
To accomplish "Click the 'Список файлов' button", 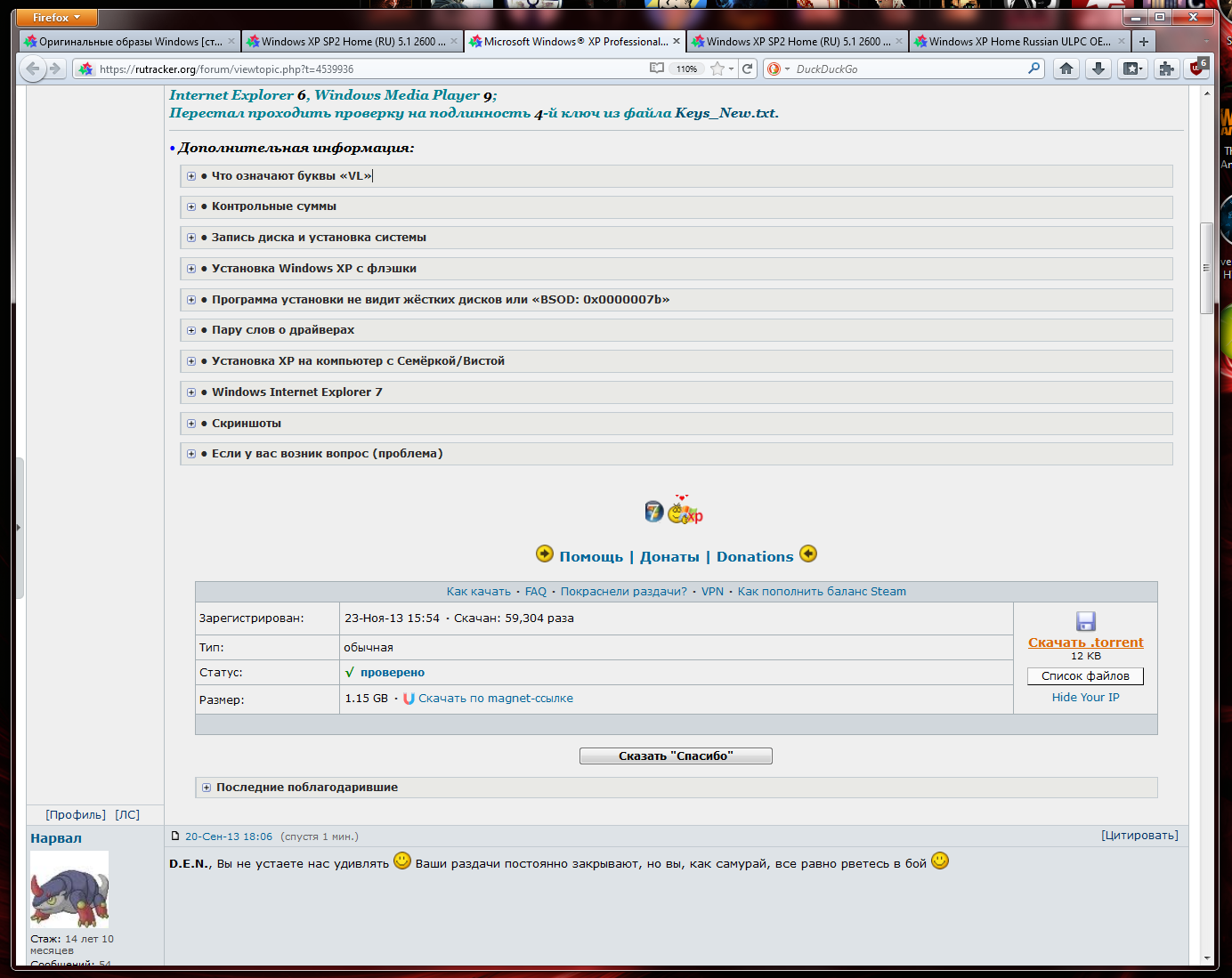I will [1085, 676].
